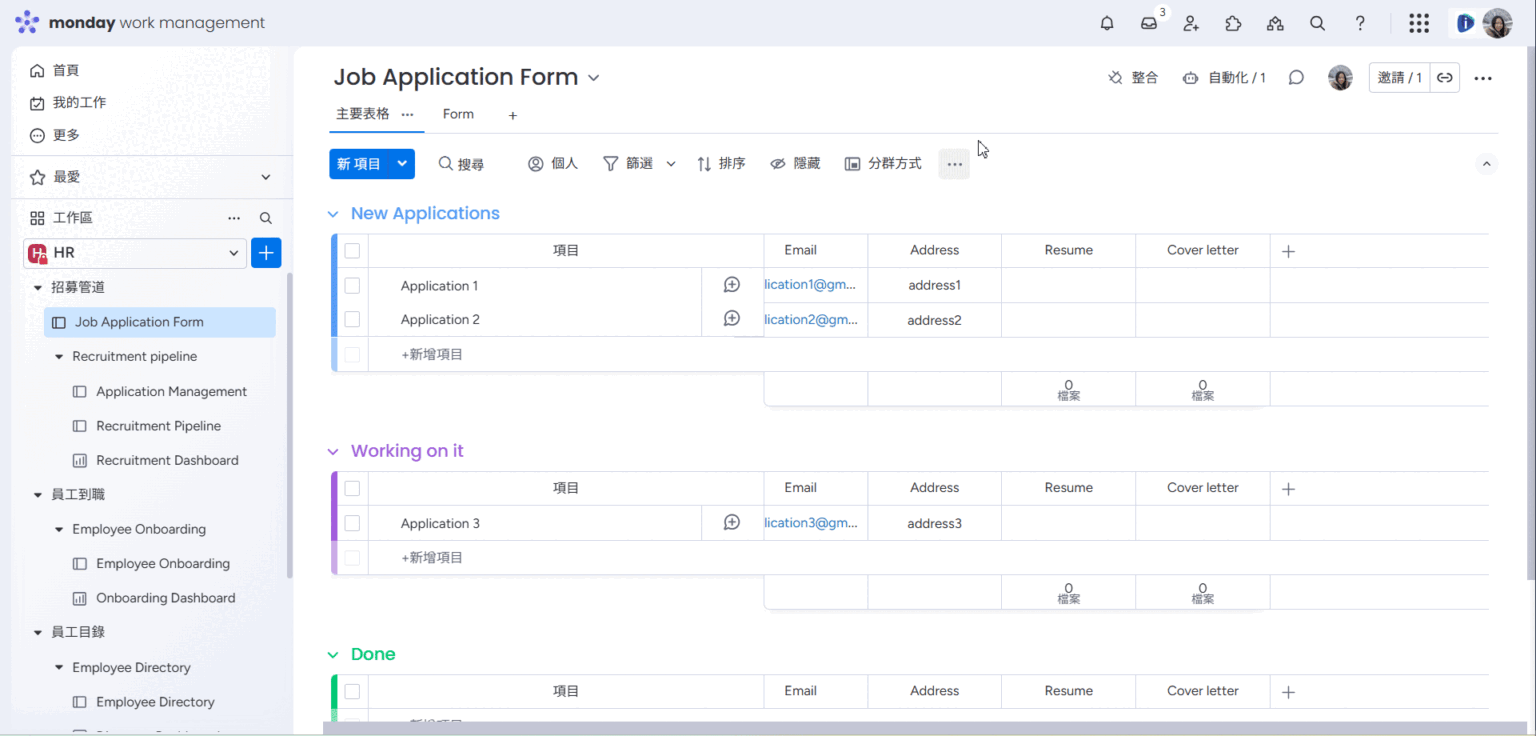Image resolution: width=1536 pixels, height=736 pixels.
Task: Open the inbox with 3 updates
Action: (1150, 23)
